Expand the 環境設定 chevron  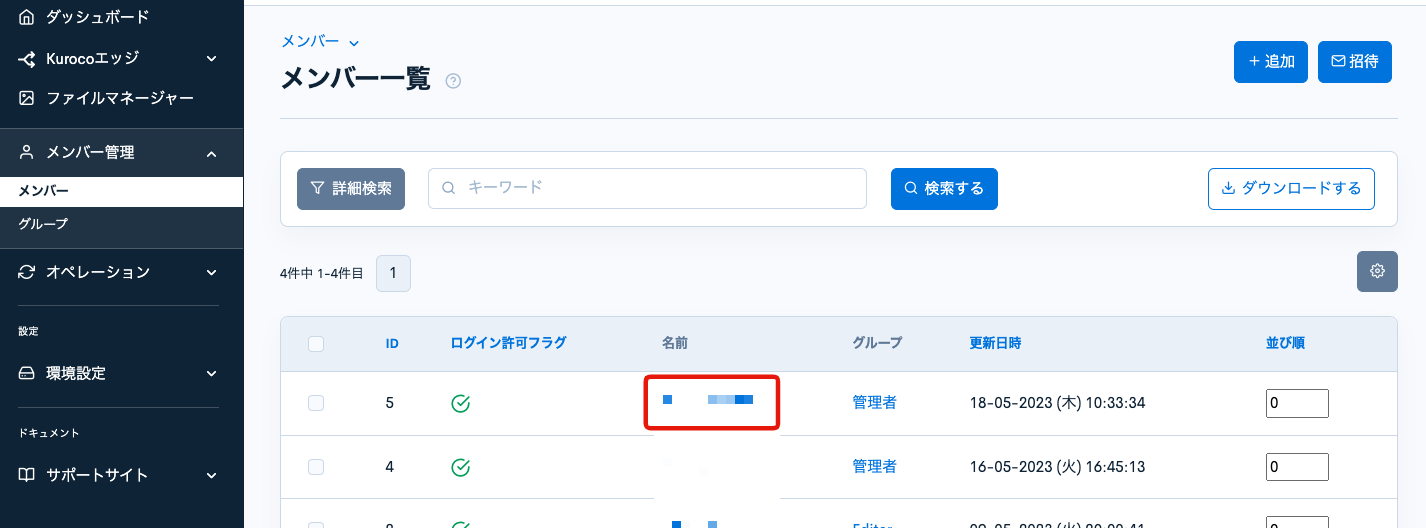point(212,373)
